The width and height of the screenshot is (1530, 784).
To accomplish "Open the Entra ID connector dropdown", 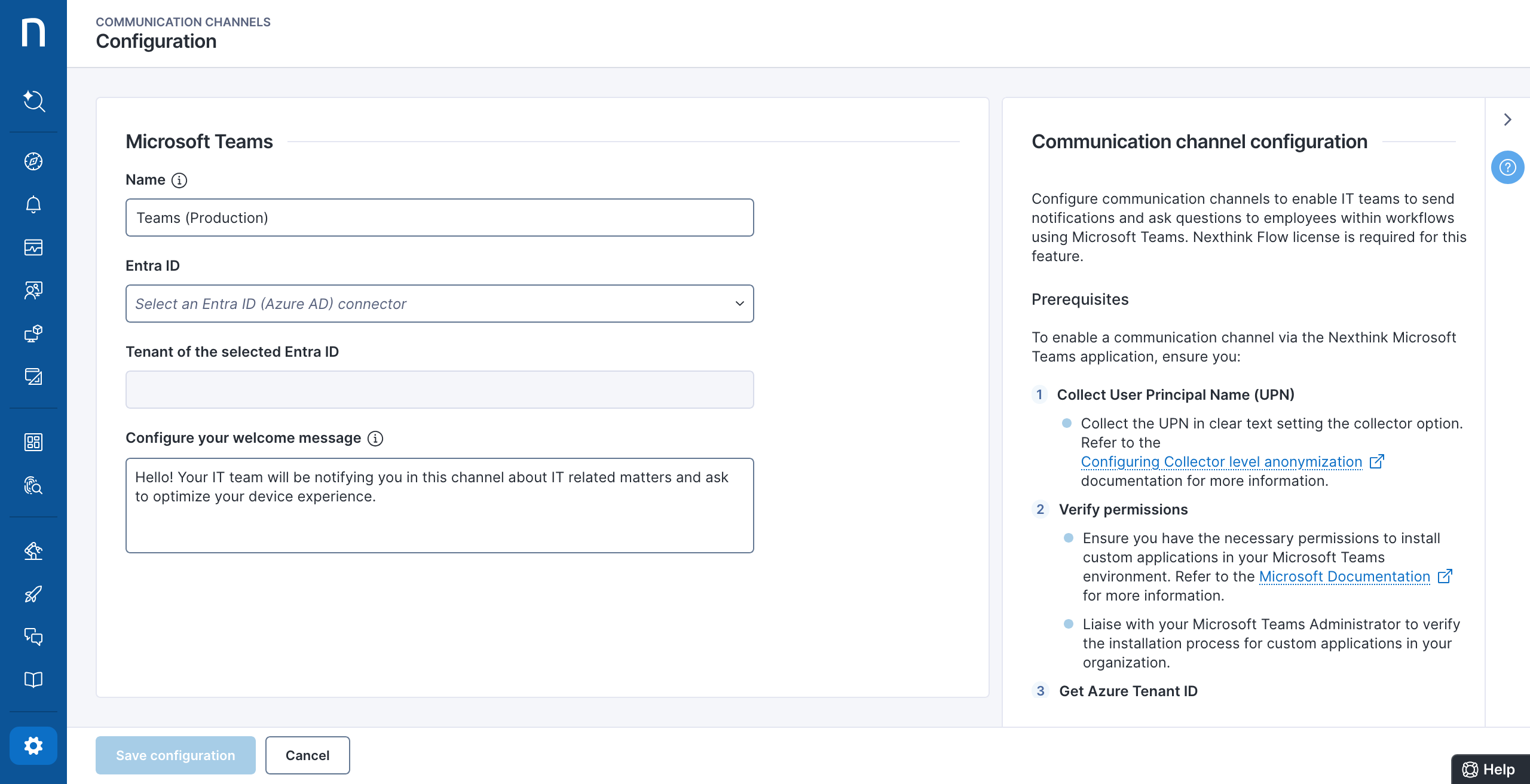I will (x=439, y=304).
